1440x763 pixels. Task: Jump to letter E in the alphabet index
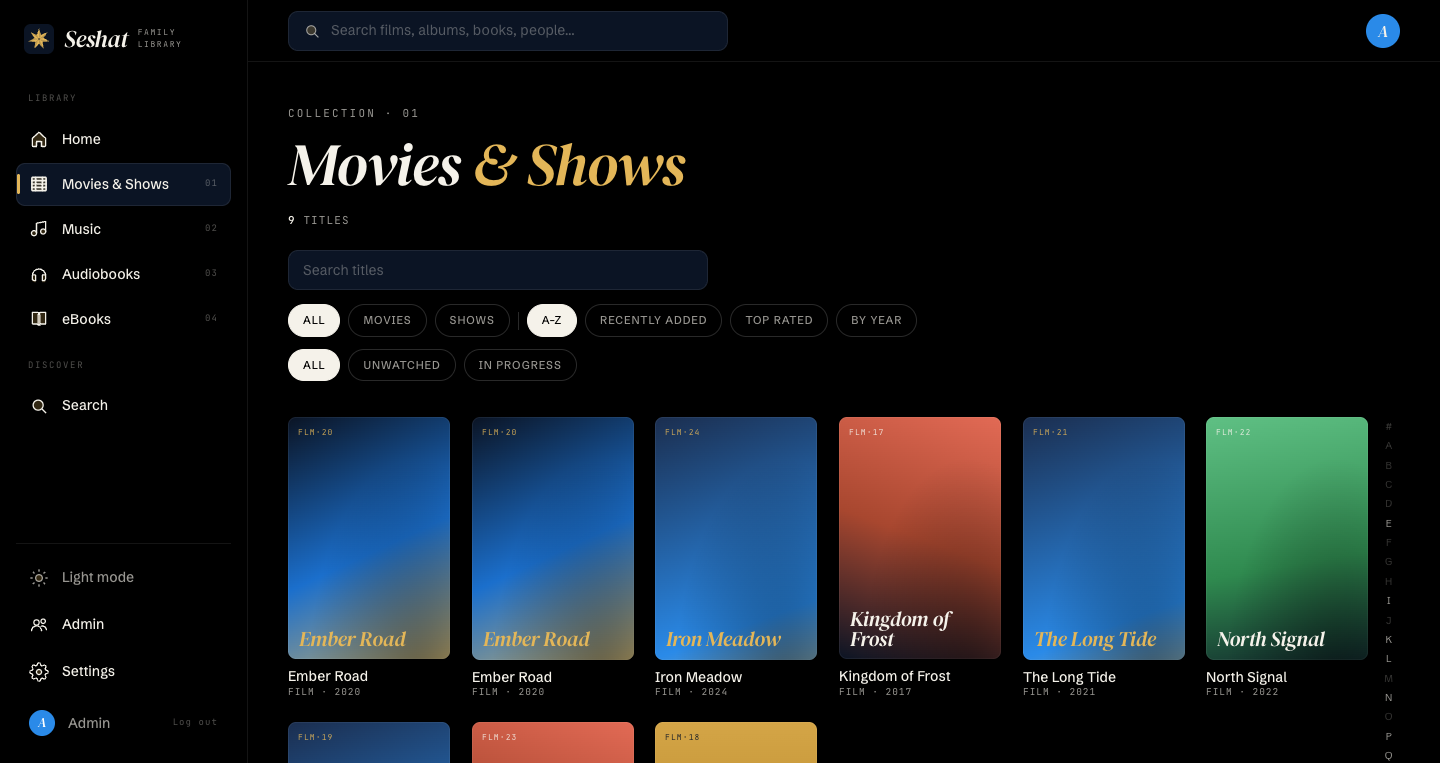tap(1388, 523)
